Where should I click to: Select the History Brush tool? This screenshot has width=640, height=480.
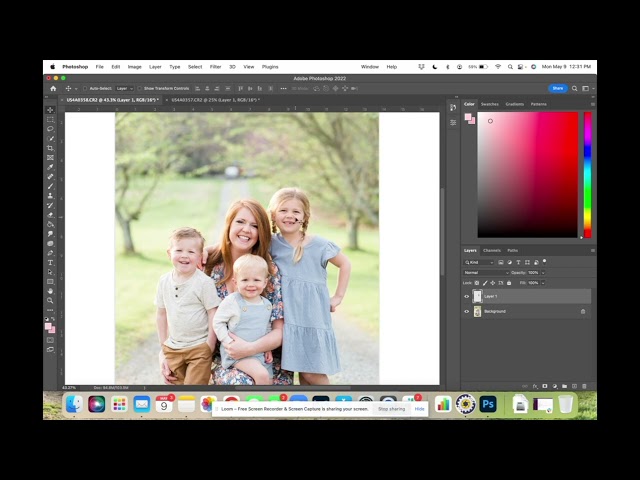(x=50, y=205)
